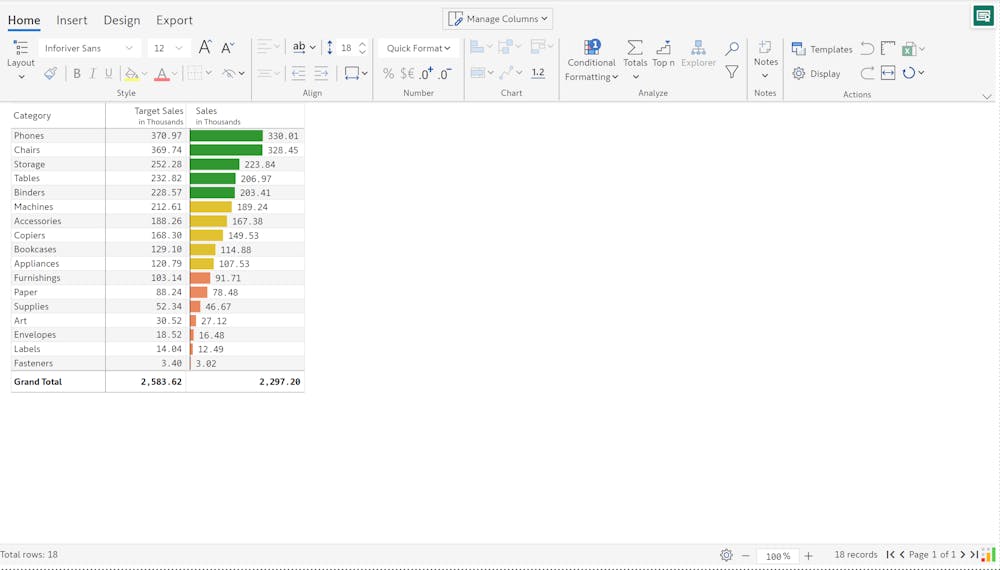The height and width of the screenshot is (570, 1000).
Task: Zoom out with minus button
Action: (x=746, y=555)
